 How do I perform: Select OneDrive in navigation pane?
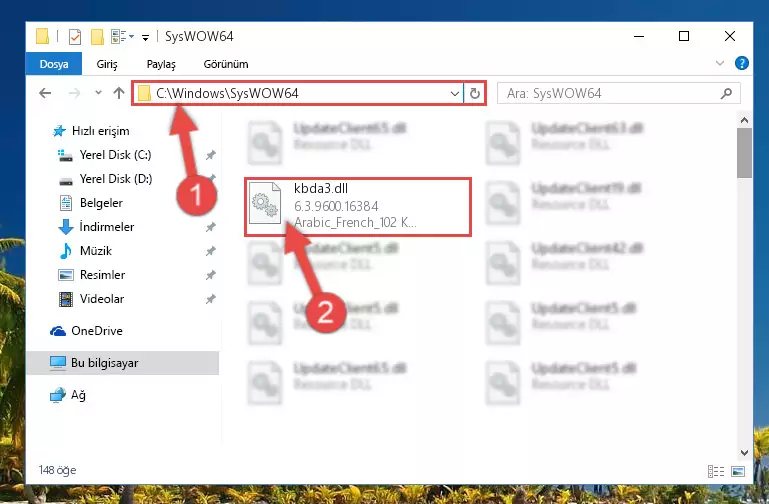point(97,331)
